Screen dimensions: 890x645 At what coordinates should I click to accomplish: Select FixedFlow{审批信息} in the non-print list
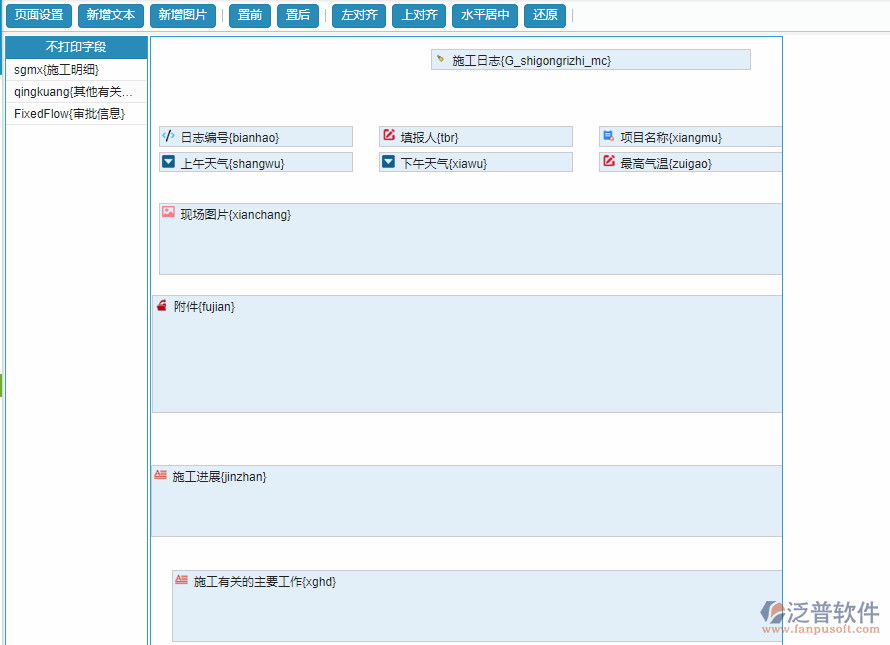(76, 114)
